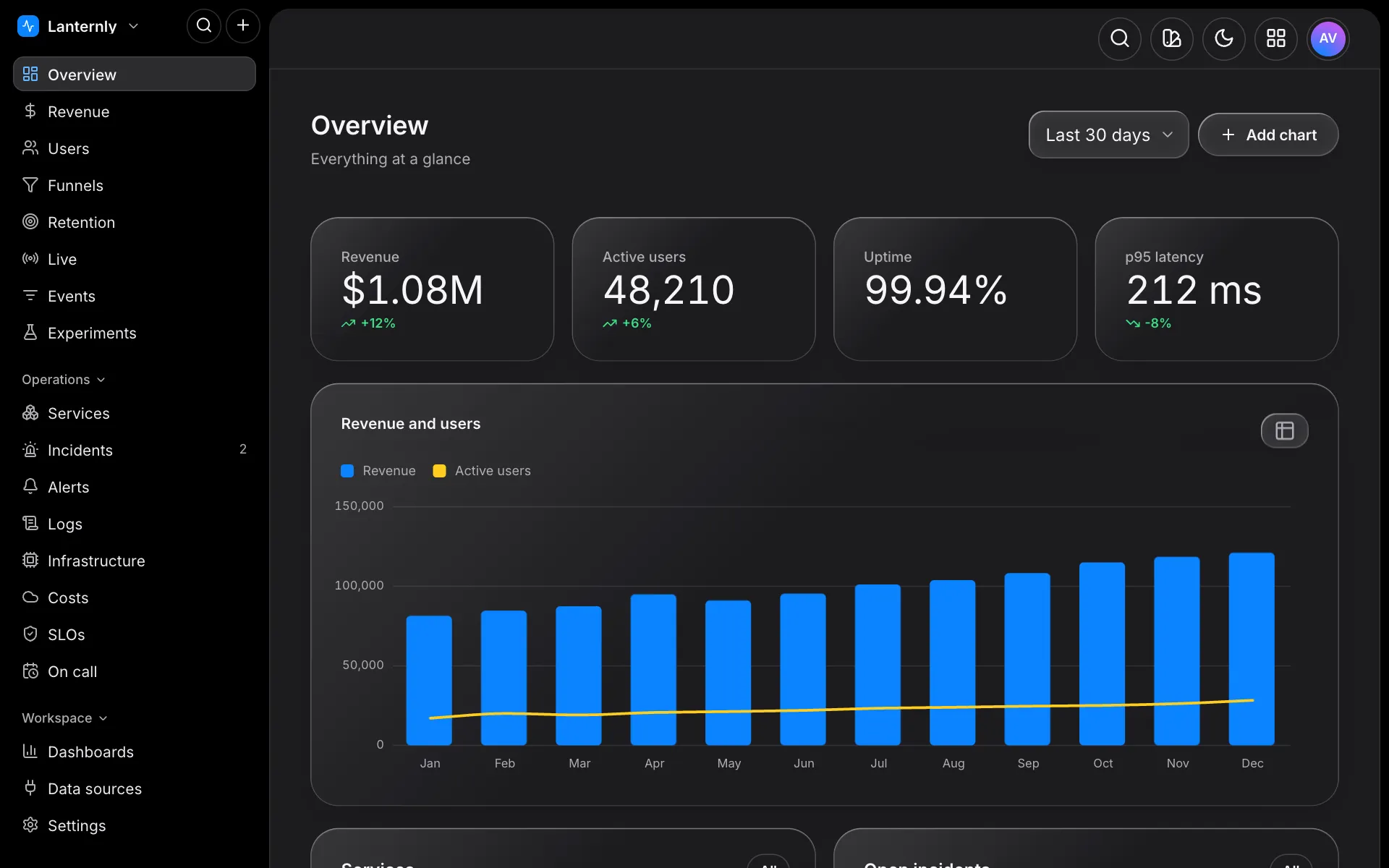Click the SLOs shield icon
1389x868 pixels.
(x=30, y=634)
